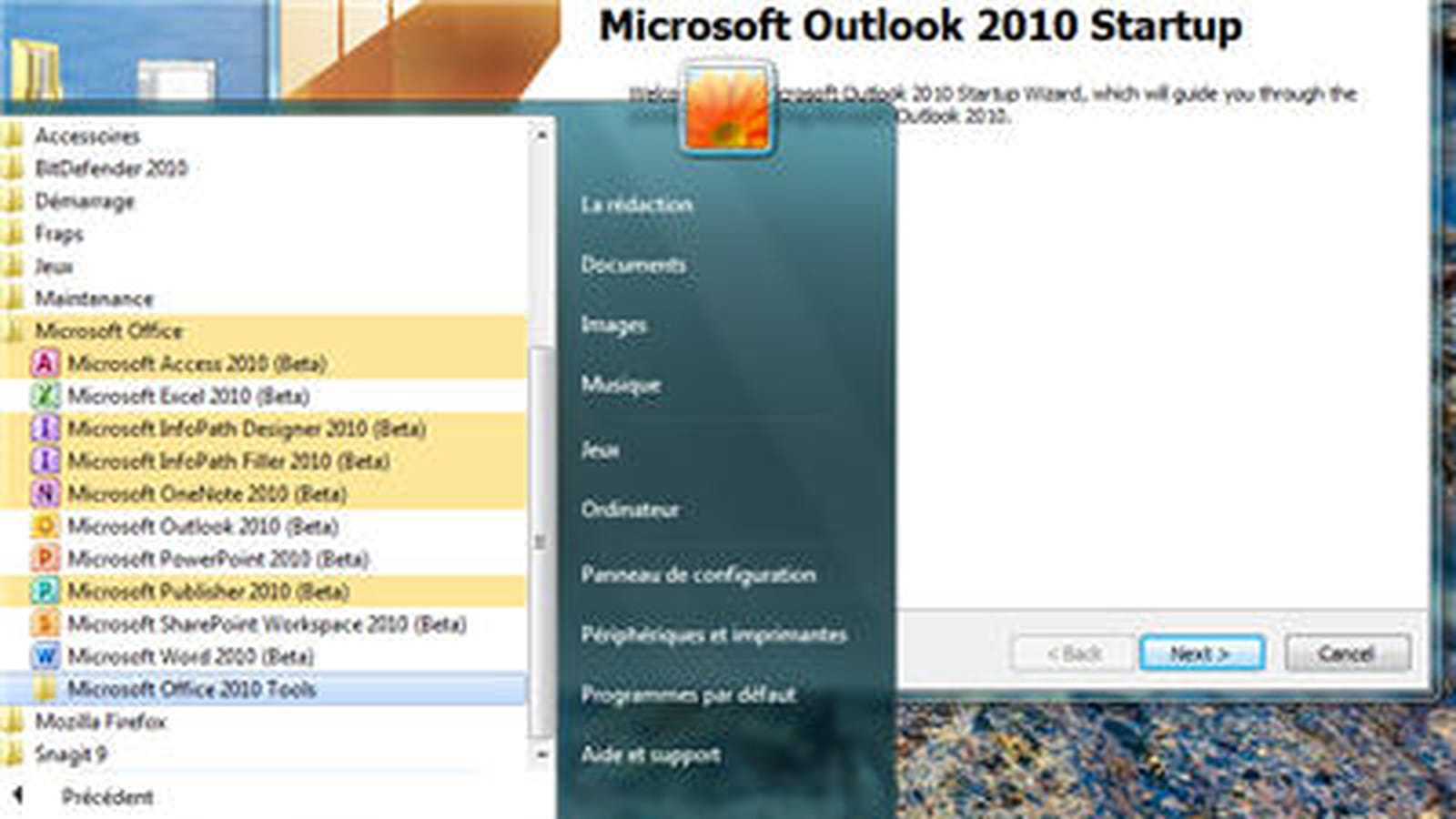Expand the Maintenance folder label
The height and width of the screenshot is (819, 1456).
(x=94, y=298)
